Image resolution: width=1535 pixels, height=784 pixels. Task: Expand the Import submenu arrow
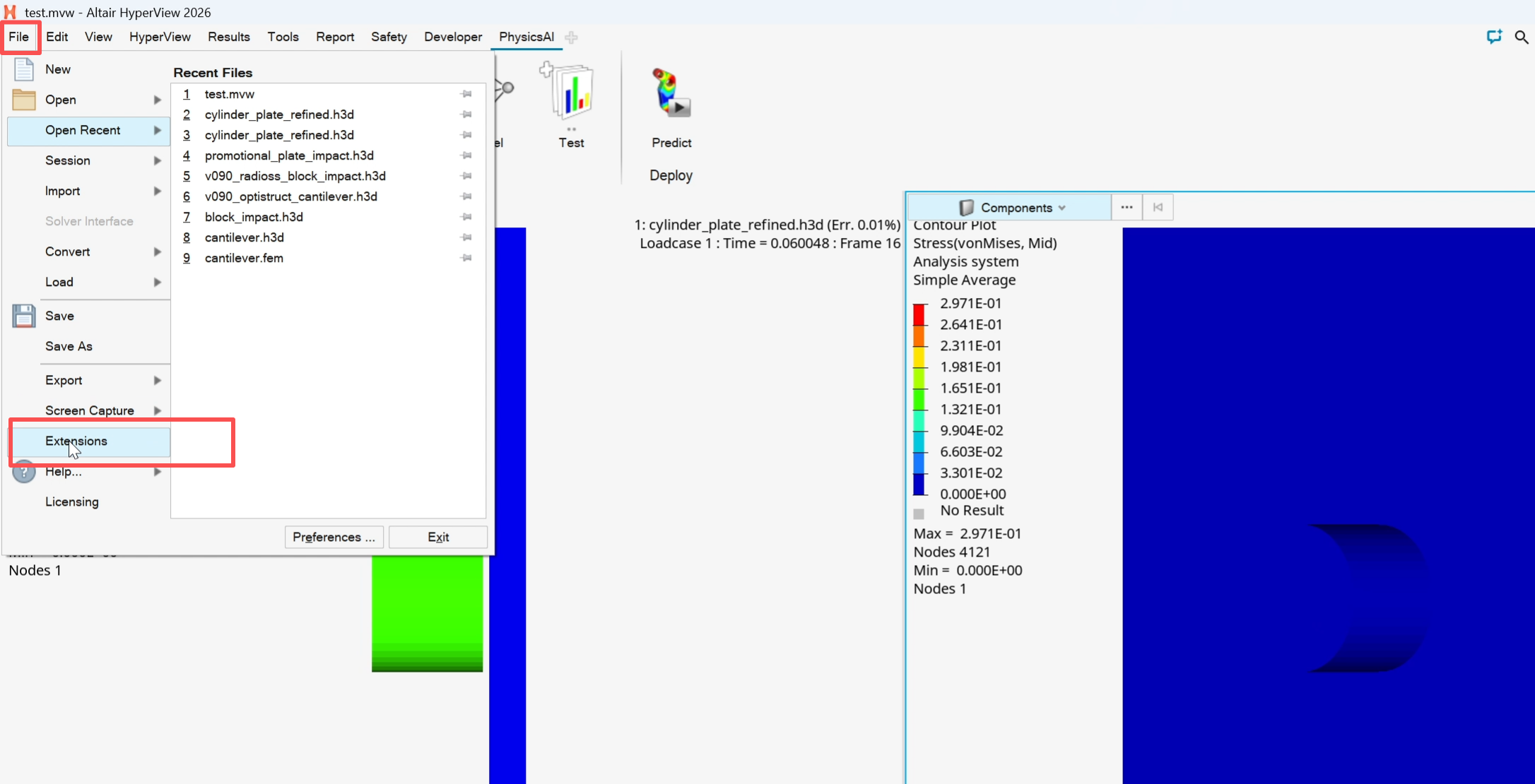tap(158, 191)
